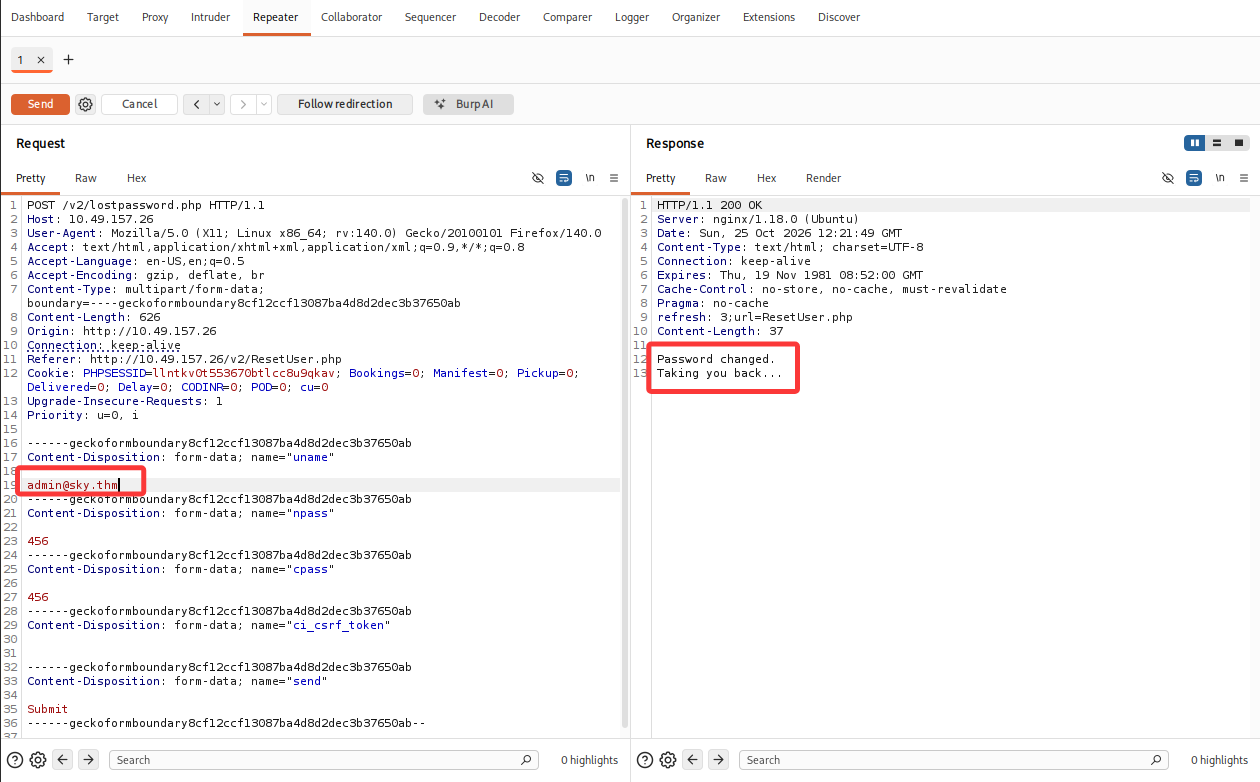
Task: Click the magnifier icon in Request search
Action: (x=527, y=760)
